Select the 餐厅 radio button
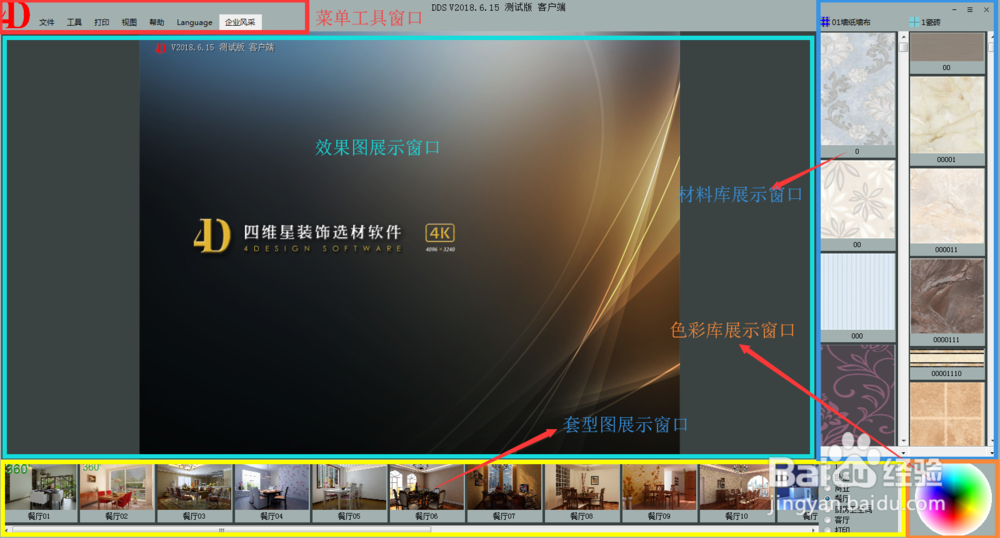This screenshot has height=538, width=1000. (828, 498)
